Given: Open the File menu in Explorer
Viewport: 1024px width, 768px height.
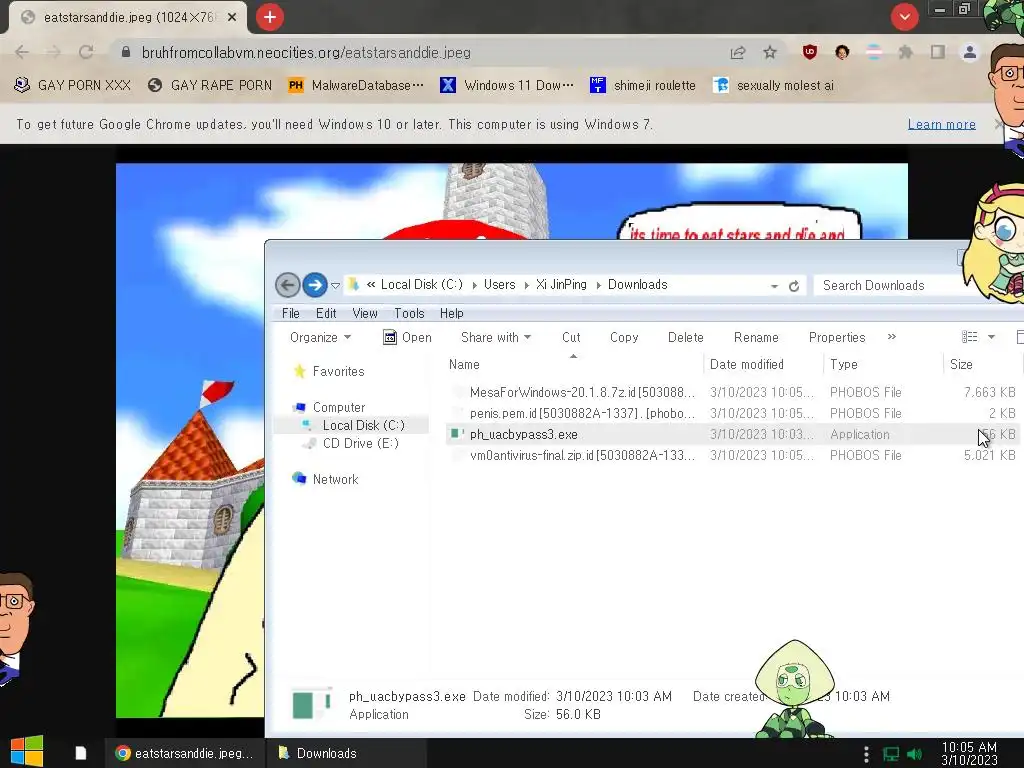Looking at the screenshot, I should [291, 313].
